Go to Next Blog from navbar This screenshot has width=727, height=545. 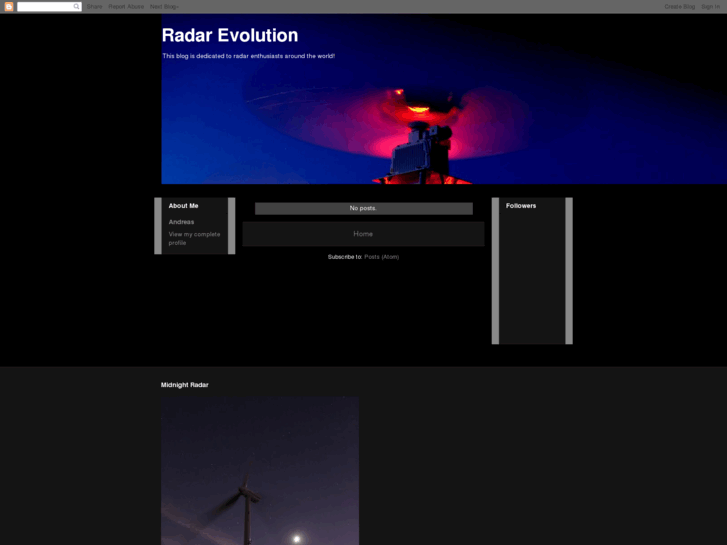pyautogui.click(x=163, y=6)
